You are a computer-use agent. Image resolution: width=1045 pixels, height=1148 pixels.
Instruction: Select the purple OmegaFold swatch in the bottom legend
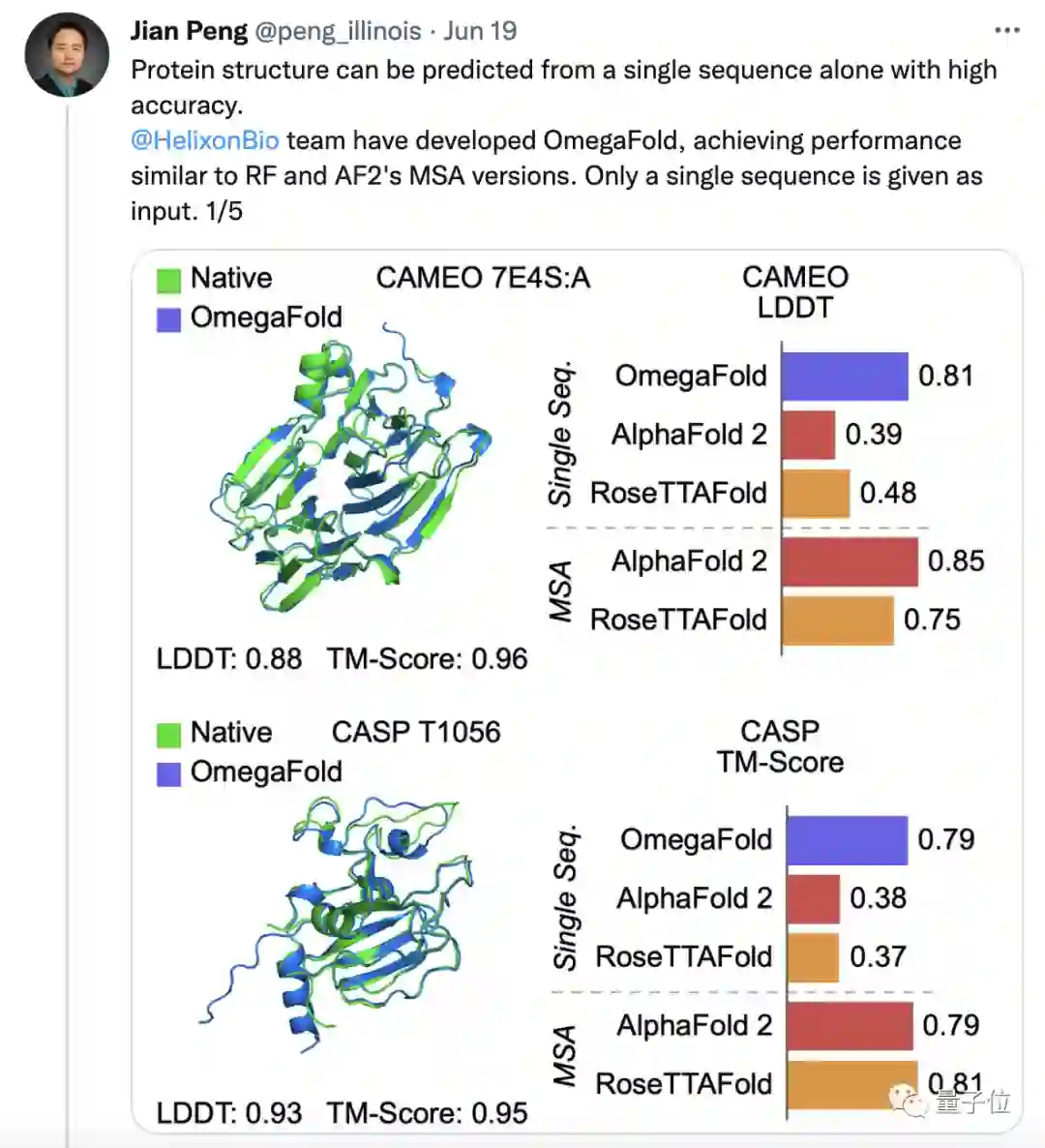[169, 773]
